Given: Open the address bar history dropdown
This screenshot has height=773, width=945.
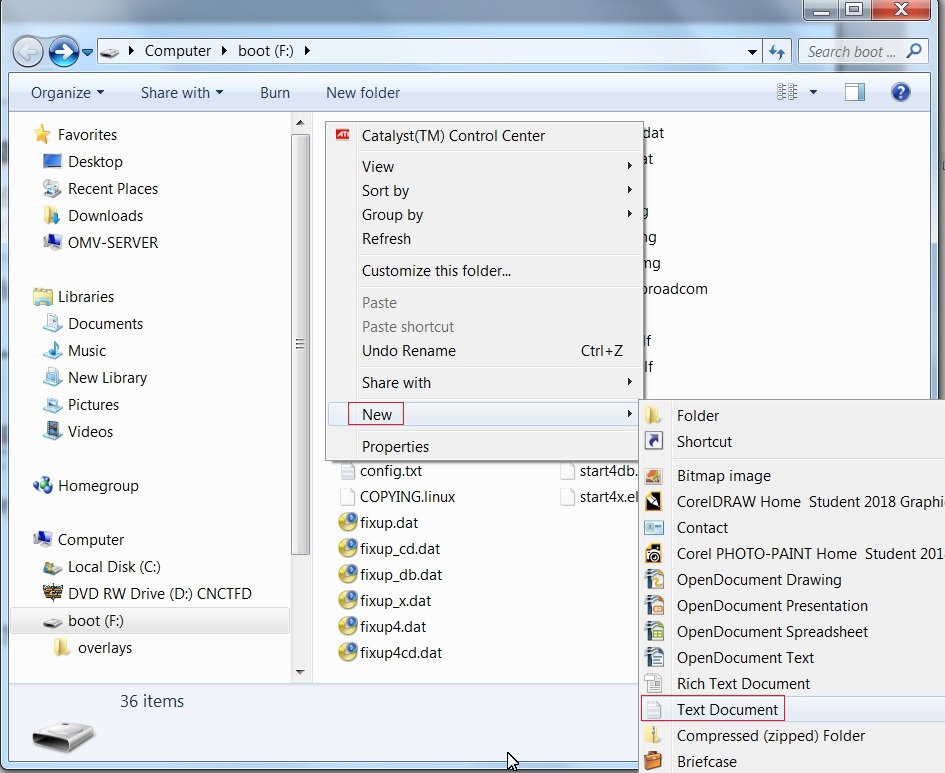Looking at the screenshot, I should point(752,51).
